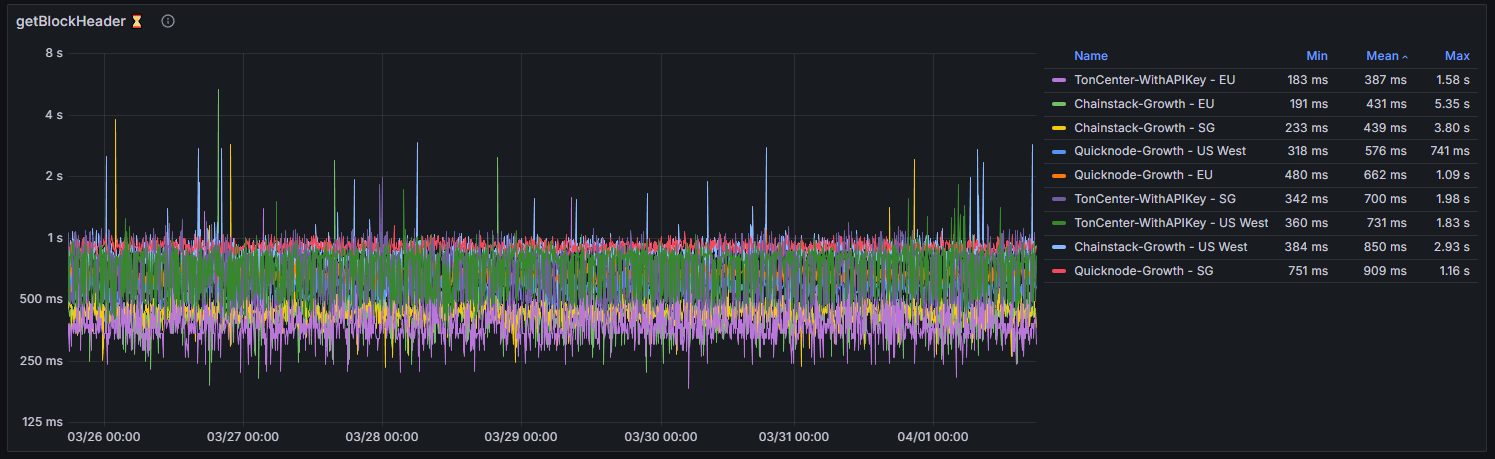
Task: Click the 5.35 s max value
Action: click(x=1452, y=104)
